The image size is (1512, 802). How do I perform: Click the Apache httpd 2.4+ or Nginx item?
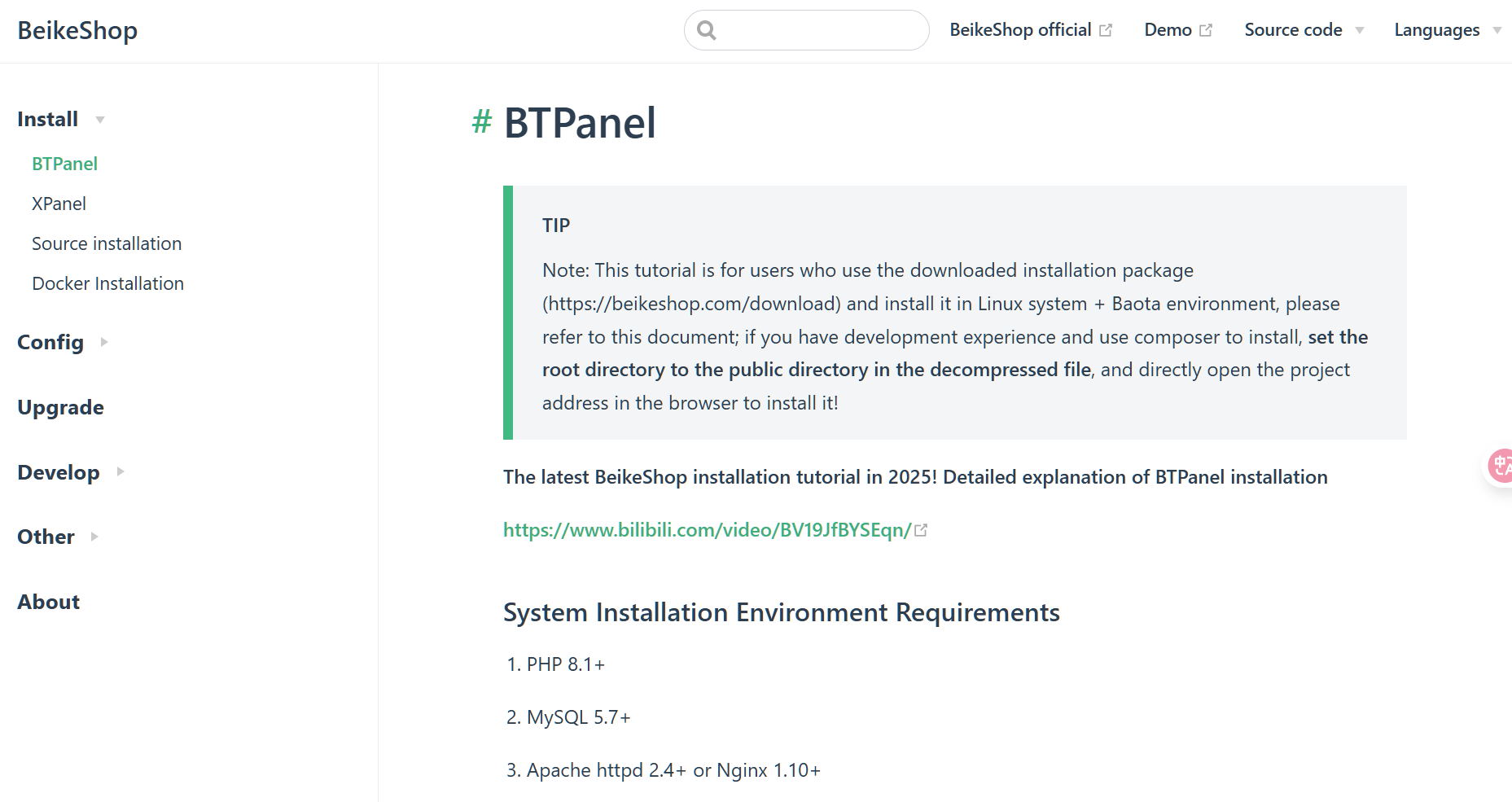(x=673, y=770)
